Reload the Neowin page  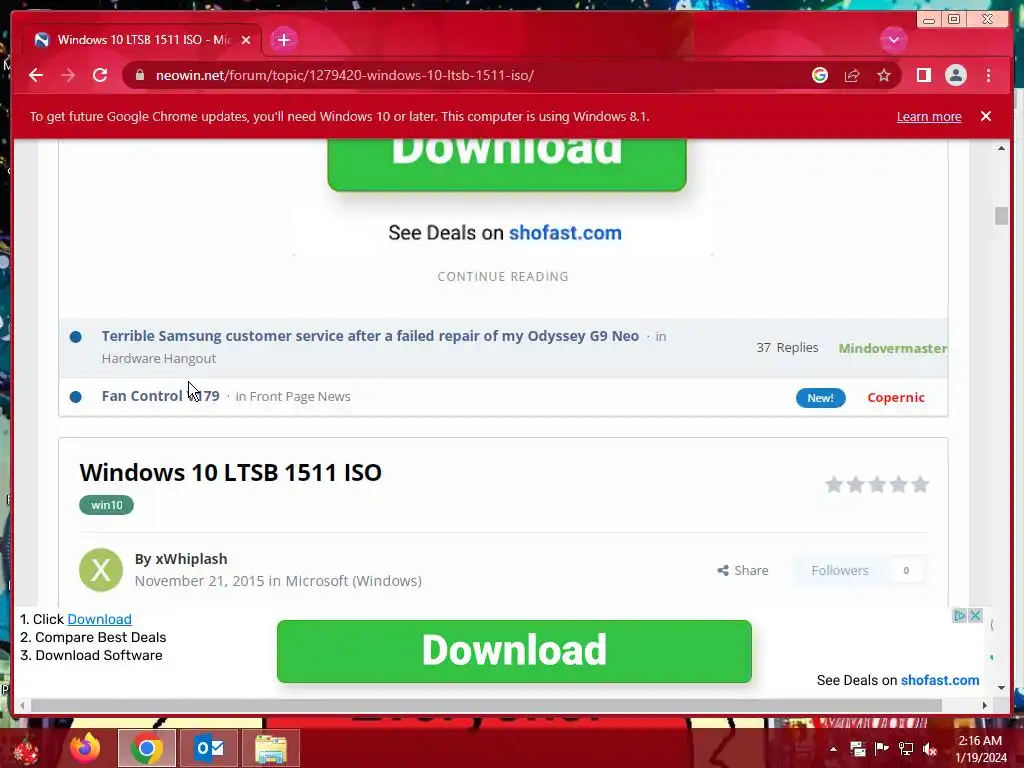pyautogui.click(x=100, y=75)
